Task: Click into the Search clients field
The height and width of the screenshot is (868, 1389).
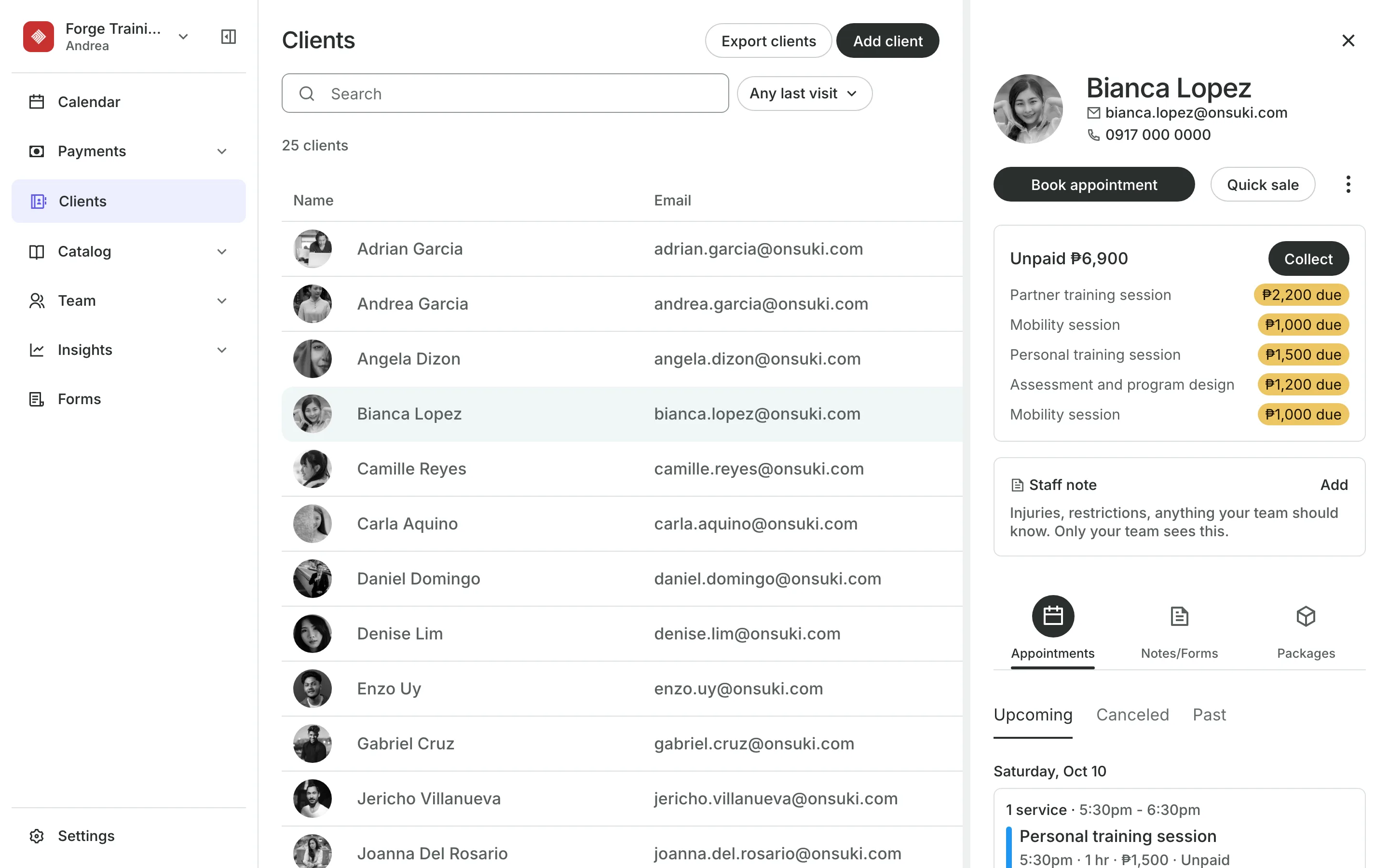Action: (505, 94)
